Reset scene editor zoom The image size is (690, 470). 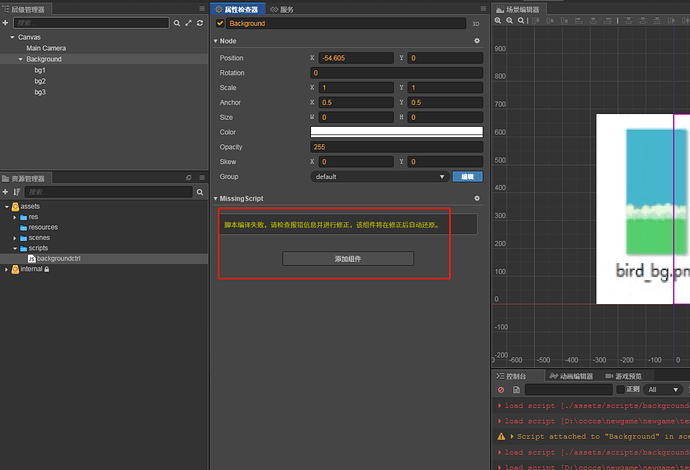point(521,20)
